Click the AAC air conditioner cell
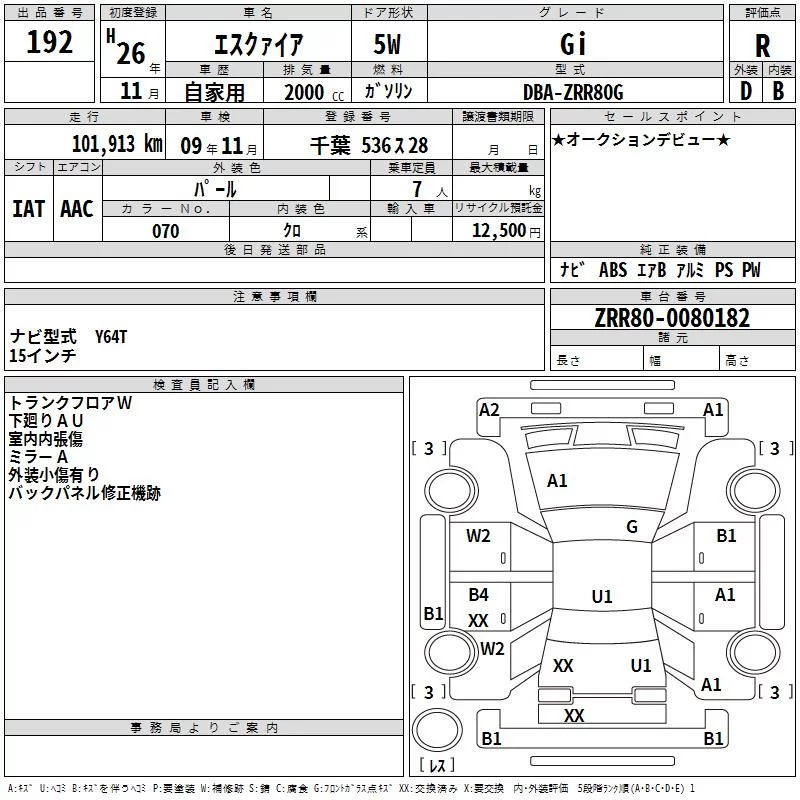 tap(76, 208)
